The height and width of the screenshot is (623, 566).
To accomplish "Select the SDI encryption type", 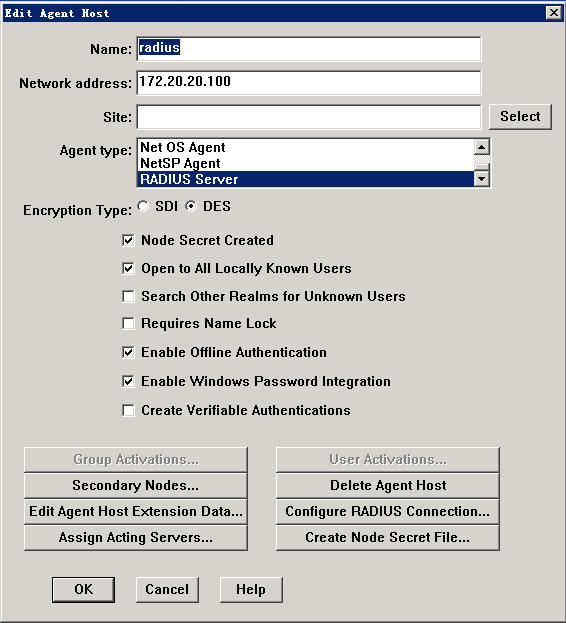I will pos(143,206).
